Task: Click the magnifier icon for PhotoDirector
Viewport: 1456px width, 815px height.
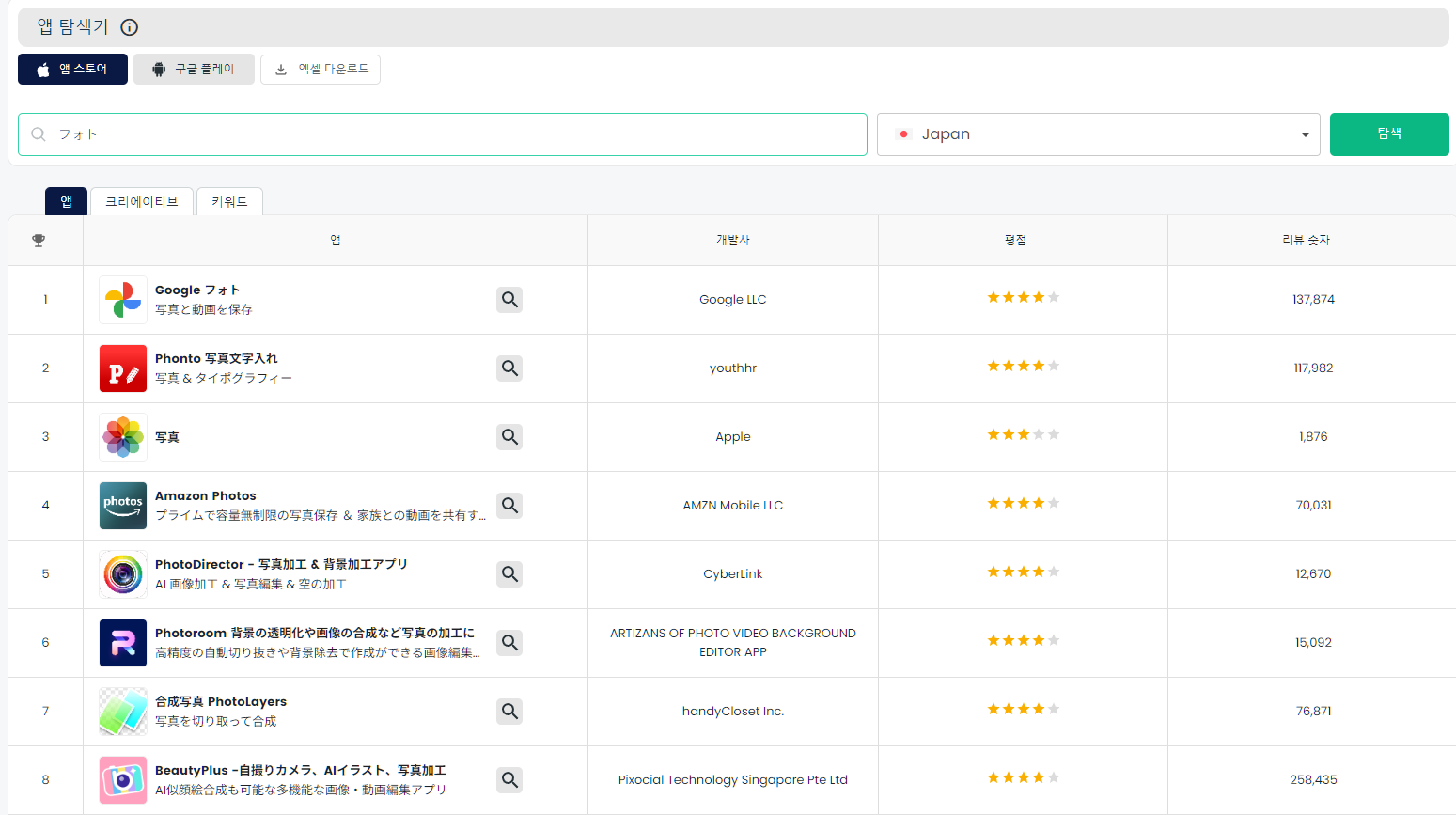Action: coord(509,574)
